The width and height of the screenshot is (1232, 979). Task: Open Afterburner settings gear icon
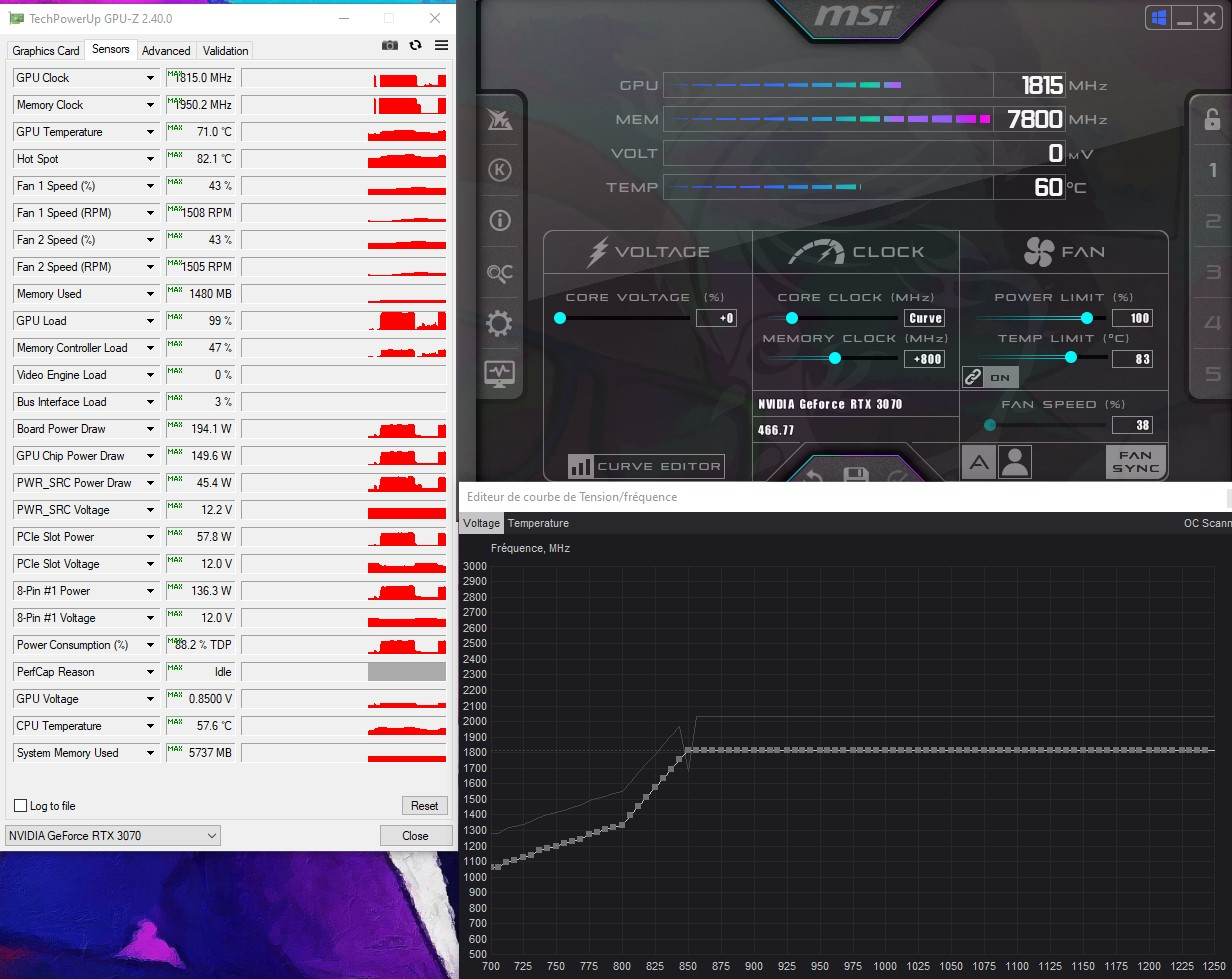[499, 323]
